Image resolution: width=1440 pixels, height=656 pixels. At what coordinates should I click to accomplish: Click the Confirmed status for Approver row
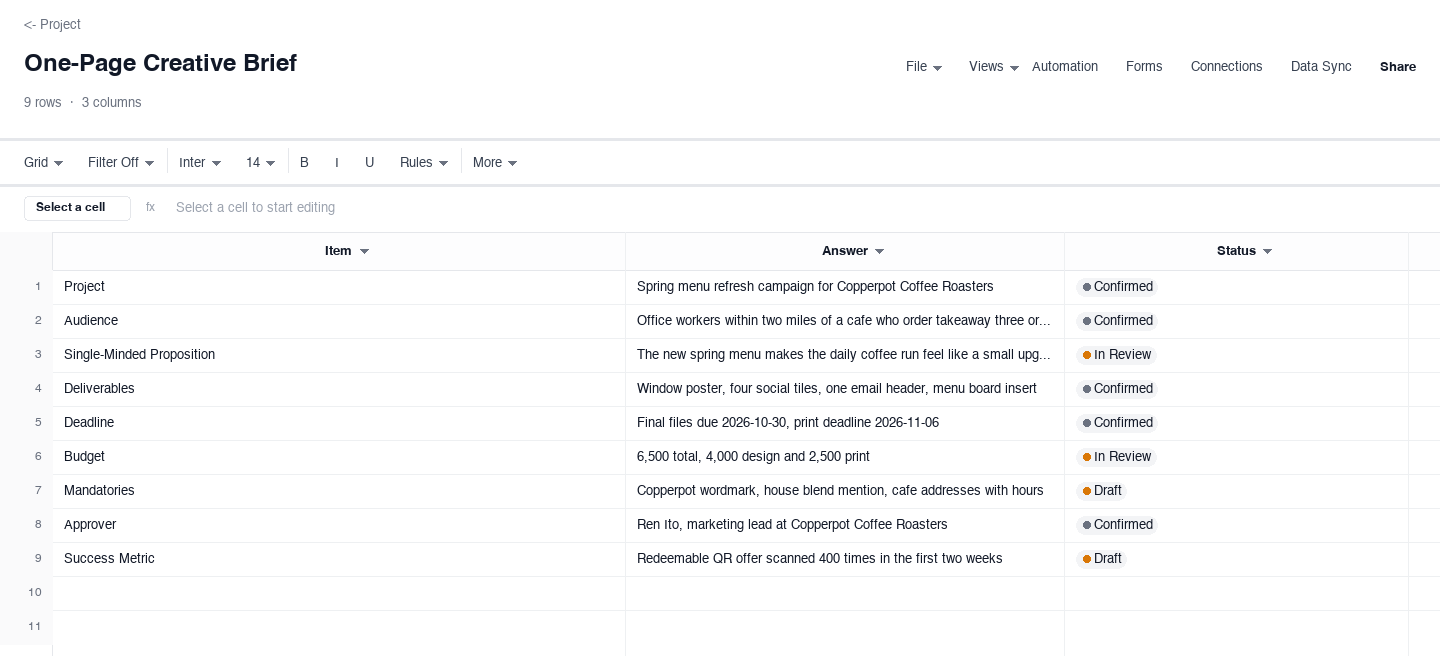coord(1117,525)
